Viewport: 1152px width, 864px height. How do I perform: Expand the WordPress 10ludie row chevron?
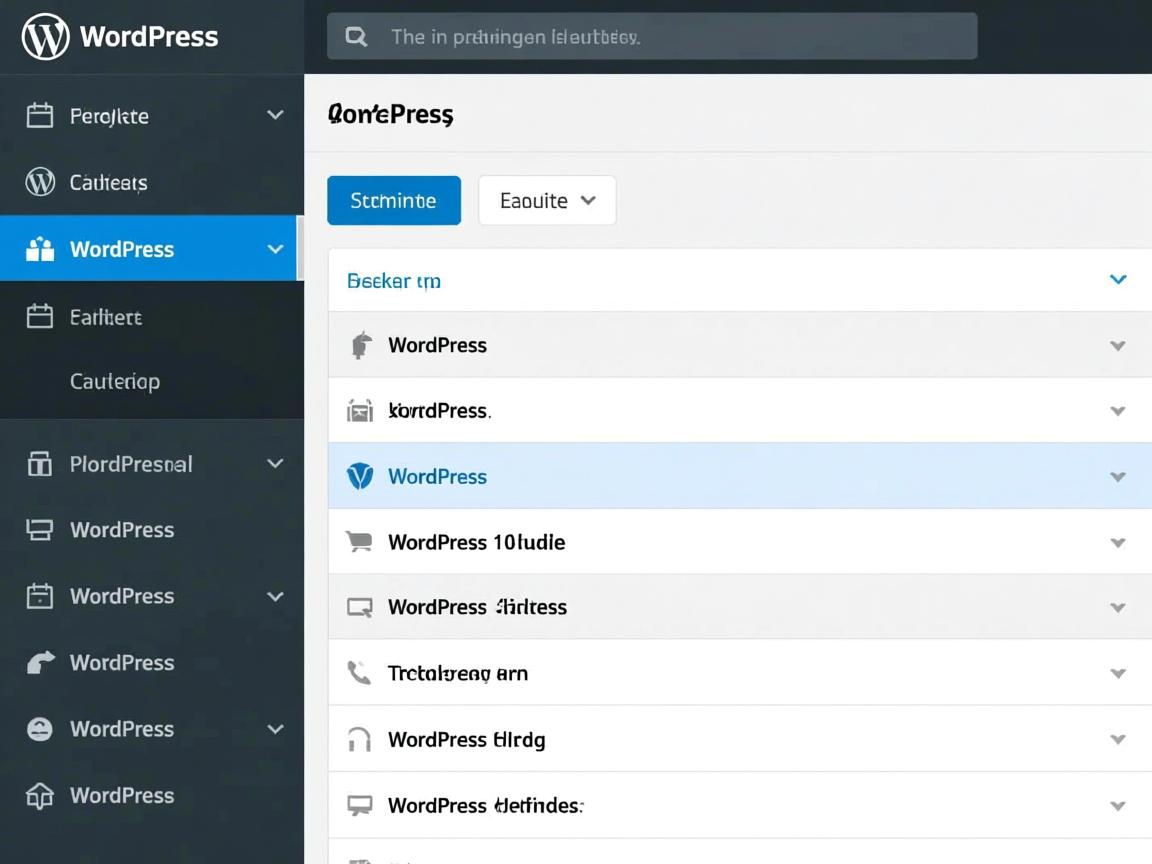[x=1117, y=541]
